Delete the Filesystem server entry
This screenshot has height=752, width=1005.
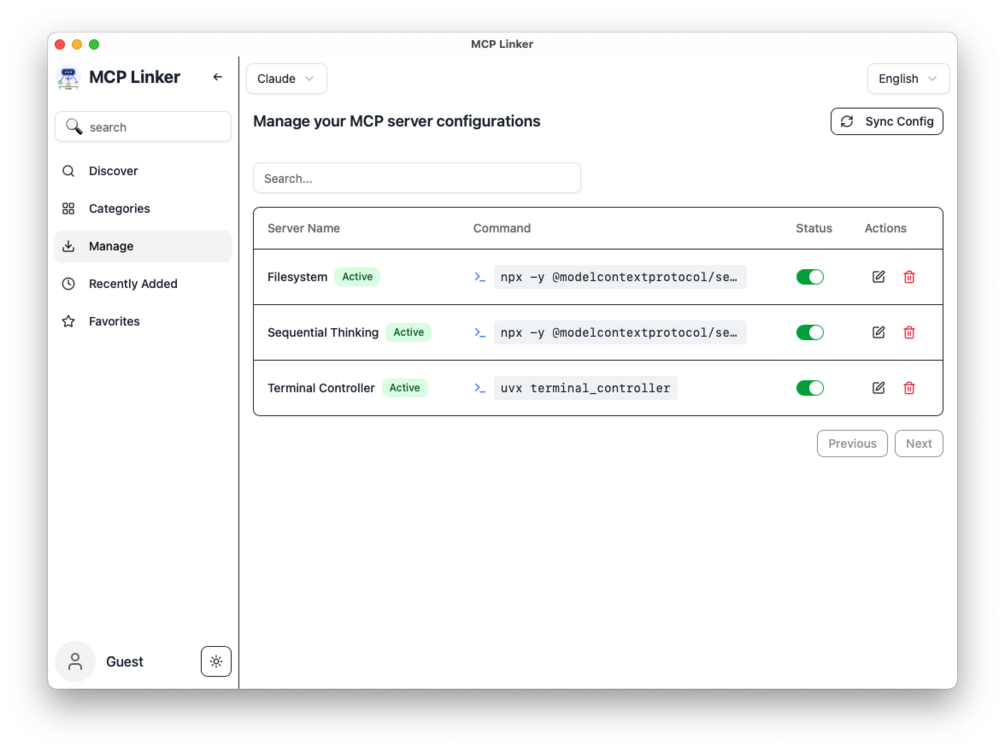tap(909, 277)
